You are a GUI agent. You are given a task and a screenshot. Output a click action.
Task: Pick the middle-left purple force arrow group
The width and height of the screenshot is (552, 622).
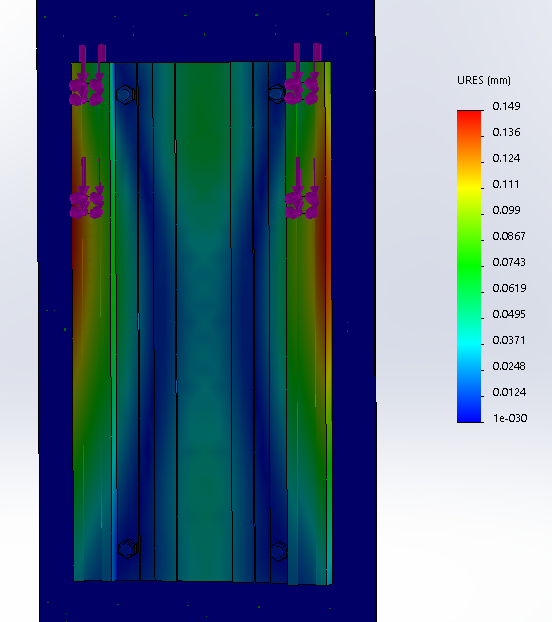(87, 188)
